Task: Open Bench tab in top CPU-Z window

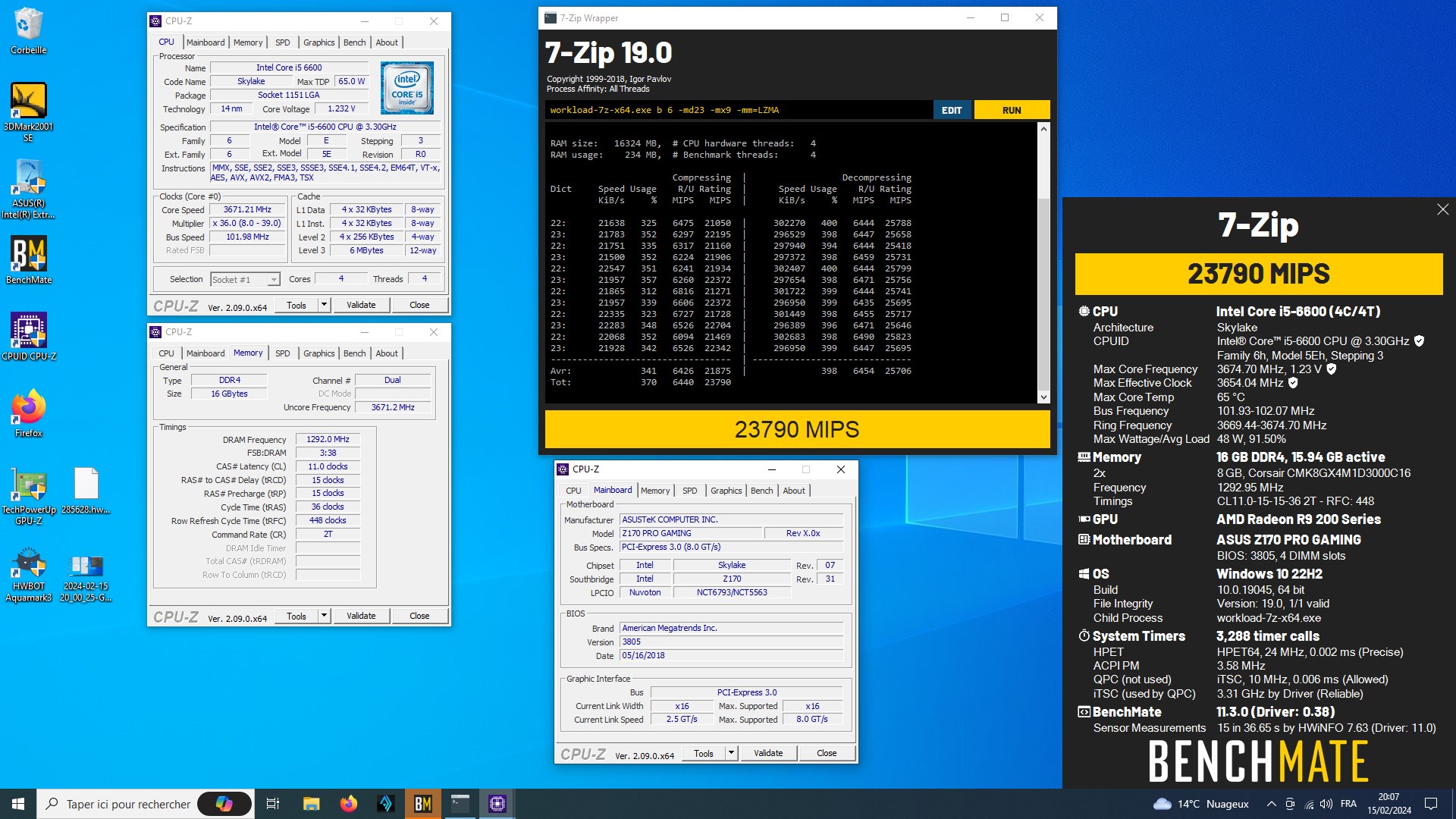Action: tap(354, 42)
